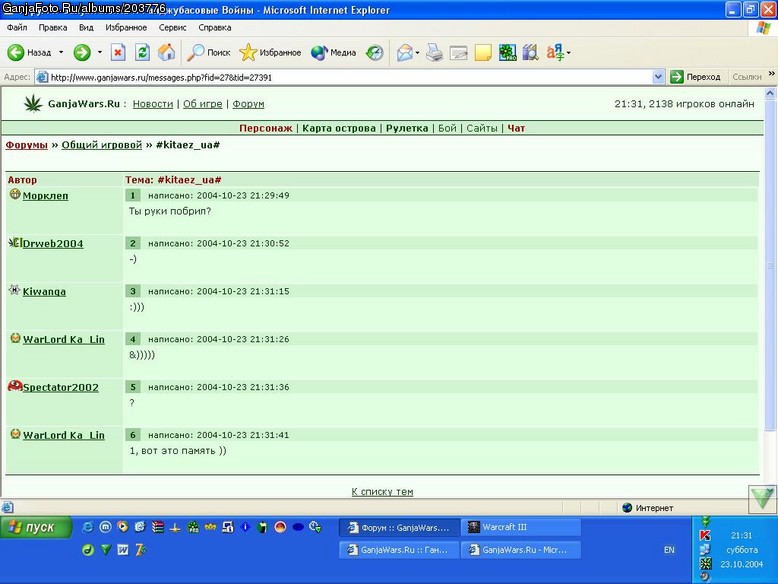This screenshot has height=584, width=778.
Task: Click the icon next to Kiwanga
Action: click(x=14, y=290)
